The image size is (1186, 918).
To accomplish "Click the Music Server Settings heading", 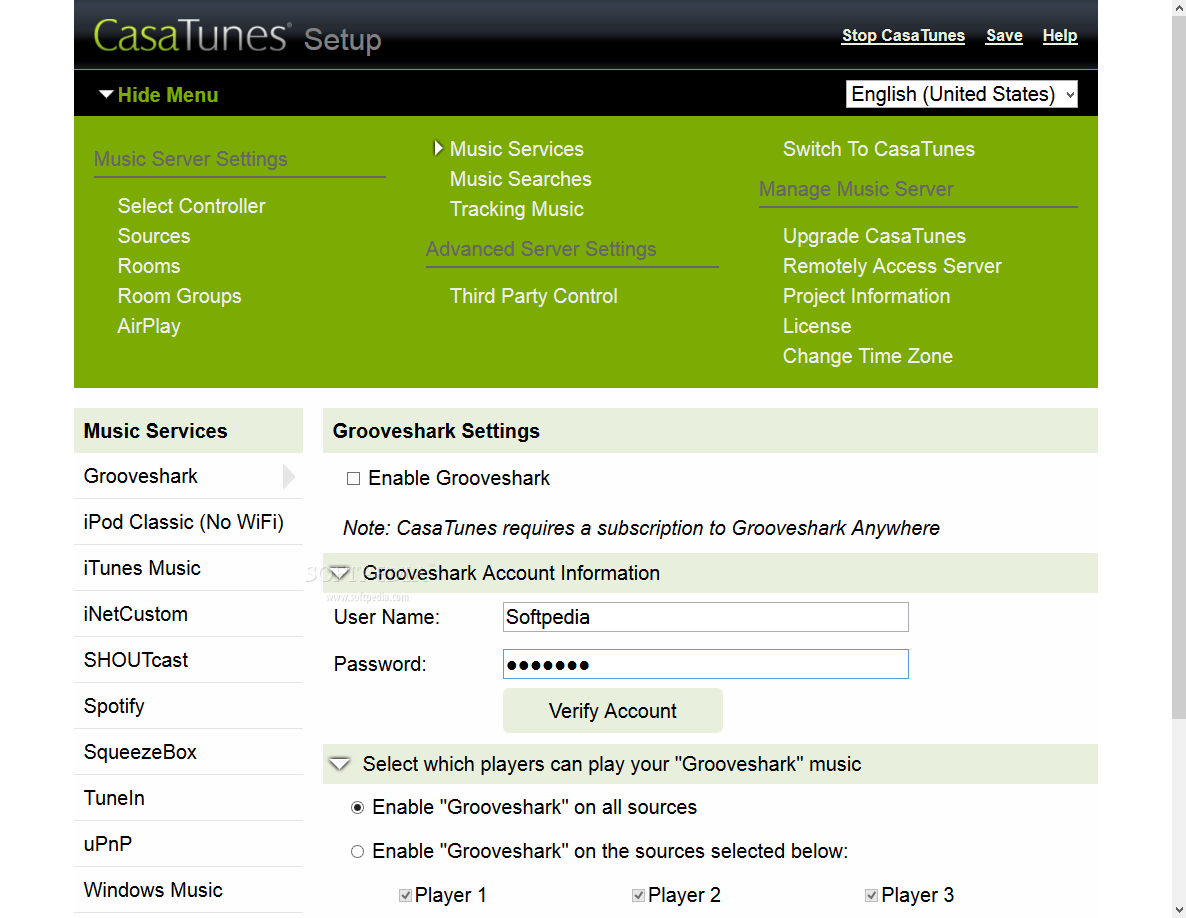I will (x=191, y=159).
